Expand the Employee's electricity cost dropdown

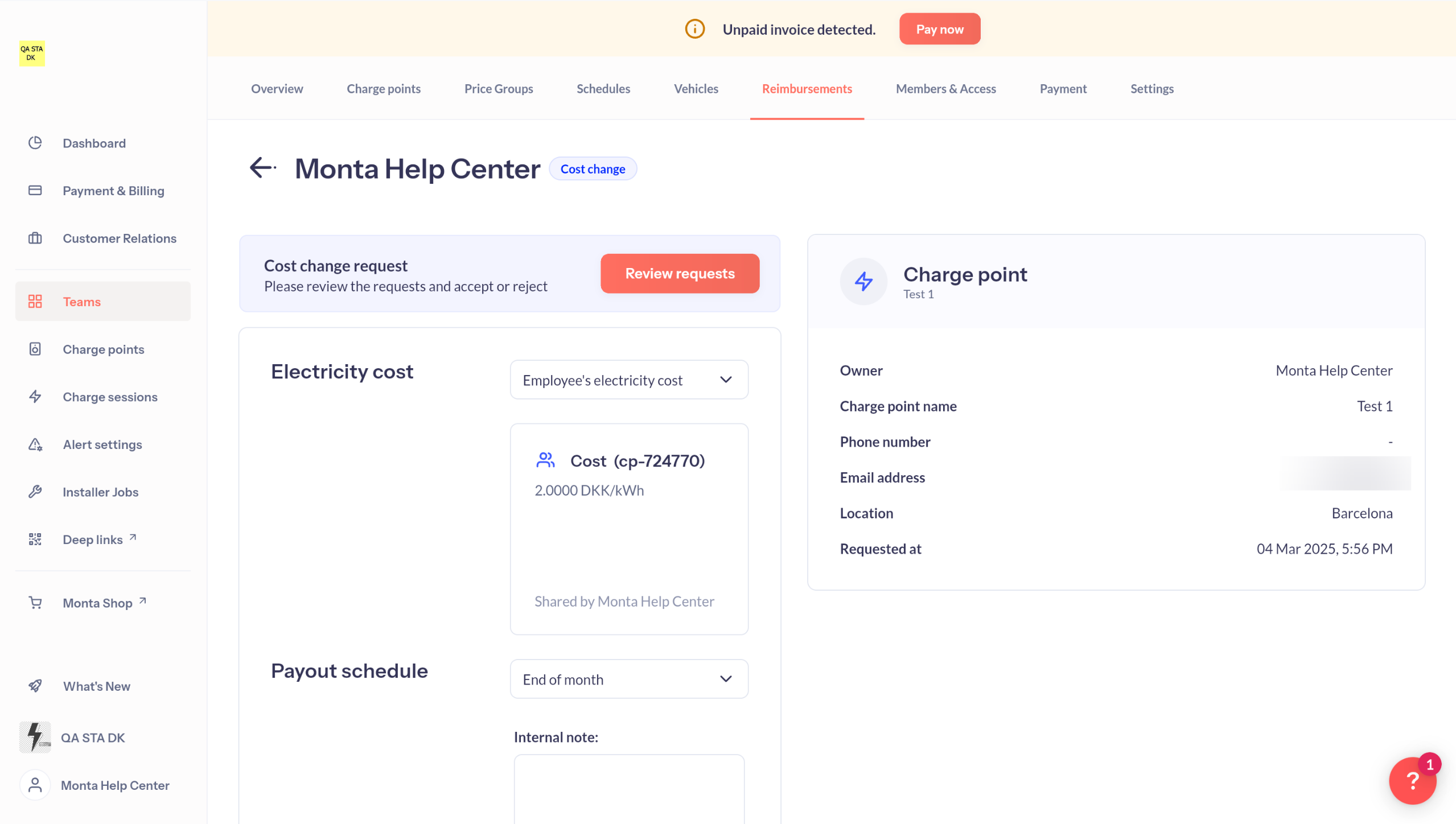point(628,380)
